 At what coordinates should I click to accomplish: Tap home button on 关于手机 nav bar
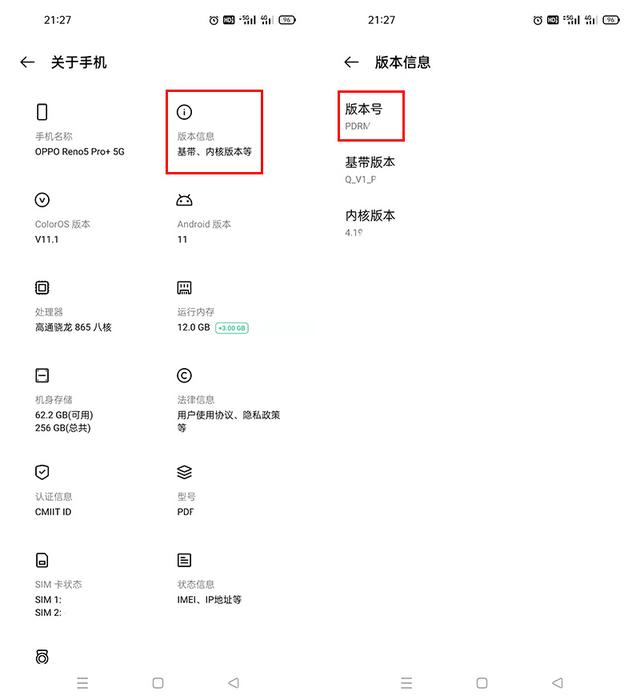tap(158, 683)
